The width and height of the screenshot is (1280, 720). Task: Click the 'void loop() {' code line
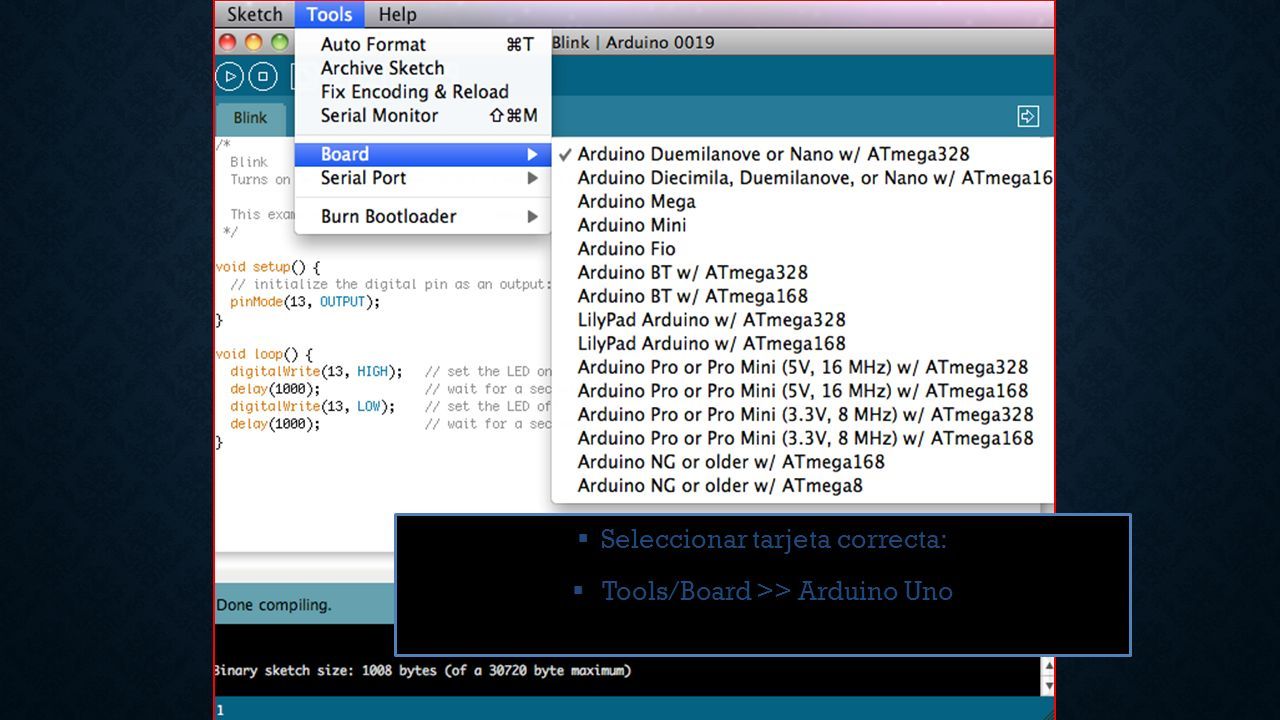tap(264, 354)
